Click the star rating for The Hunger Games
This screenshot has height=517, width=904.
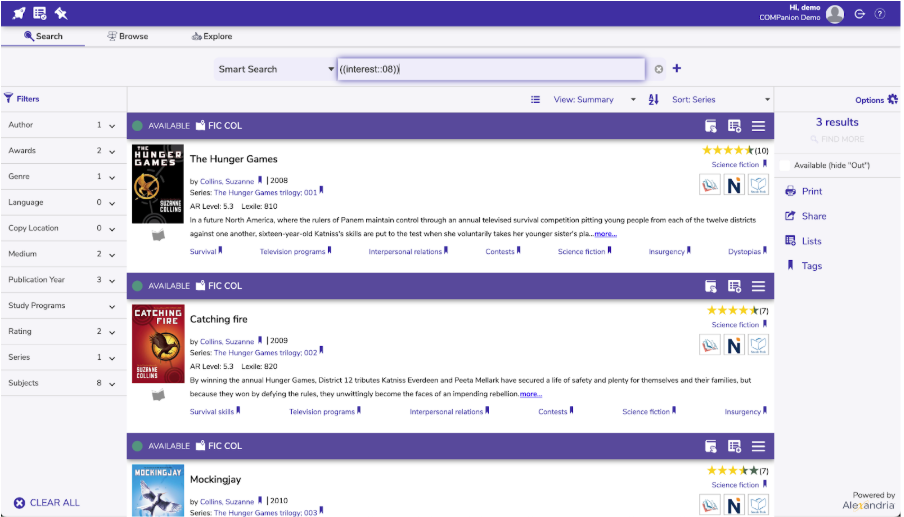(728, 150)
